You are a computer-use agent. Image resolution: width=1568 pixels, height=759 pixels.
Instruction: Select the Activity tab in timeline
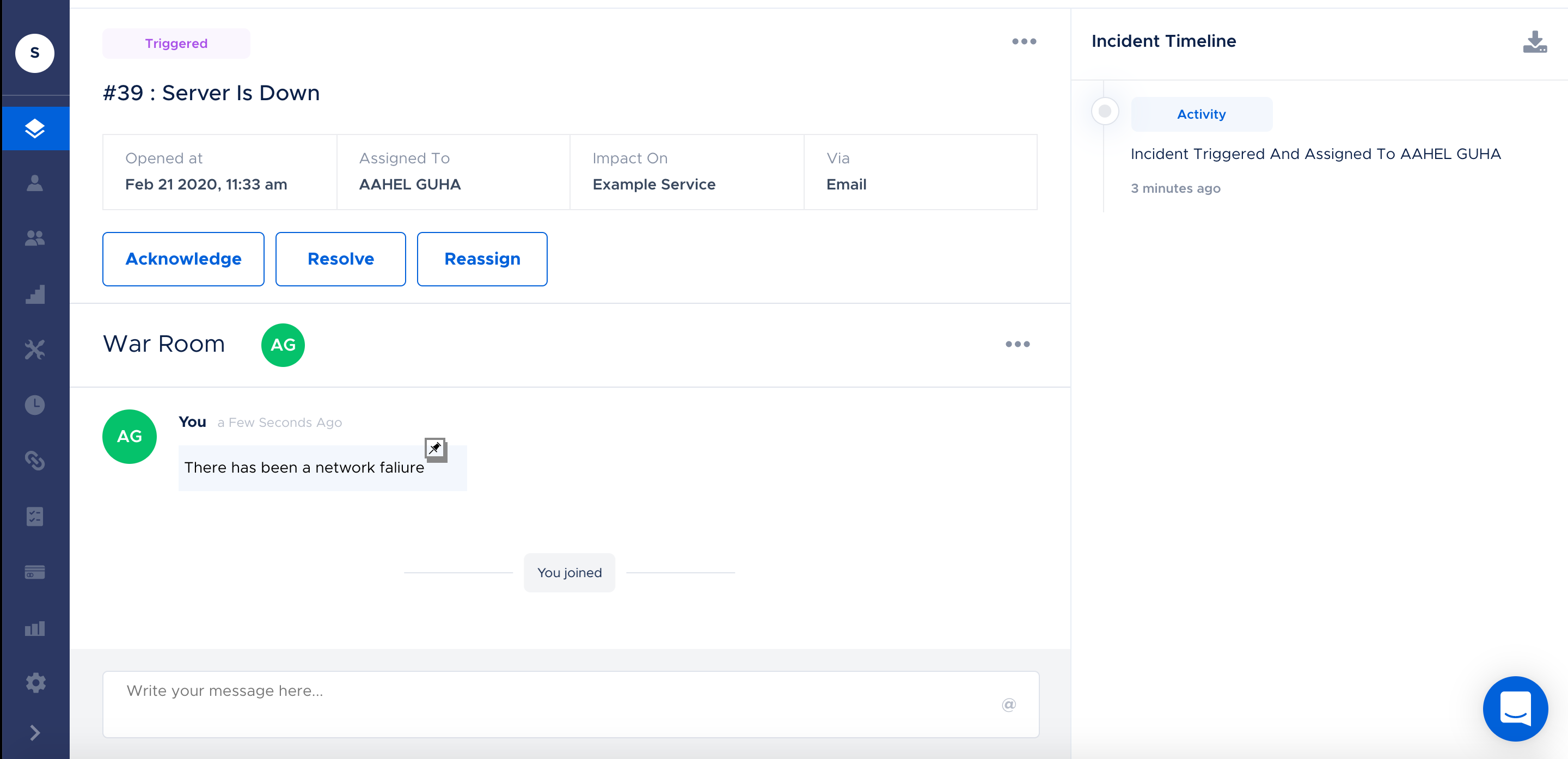coord(1201,114)
